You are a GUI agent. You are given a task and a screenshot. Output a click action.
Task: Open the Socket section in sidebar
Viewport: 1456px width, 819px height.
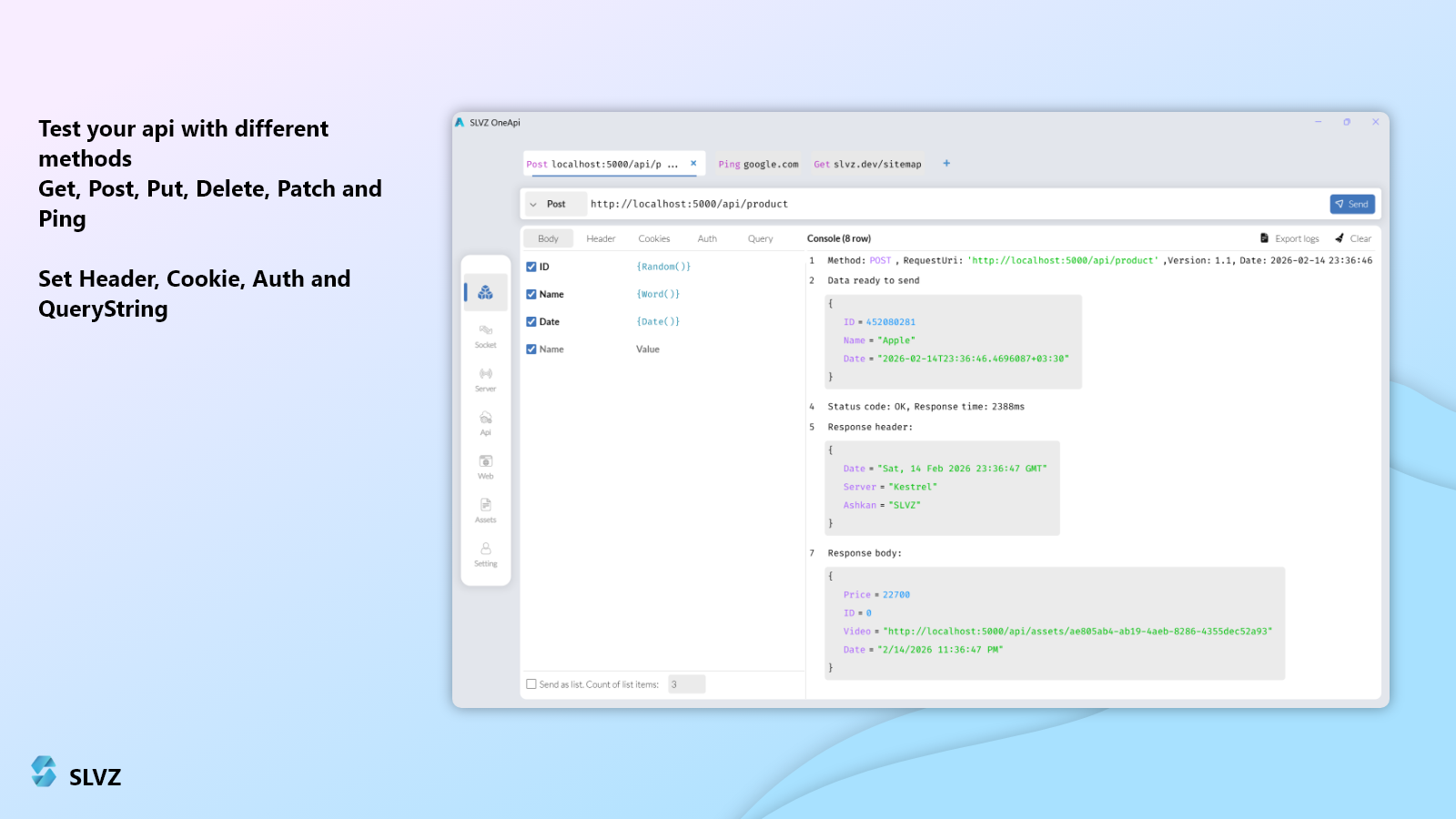pos(485,336)
